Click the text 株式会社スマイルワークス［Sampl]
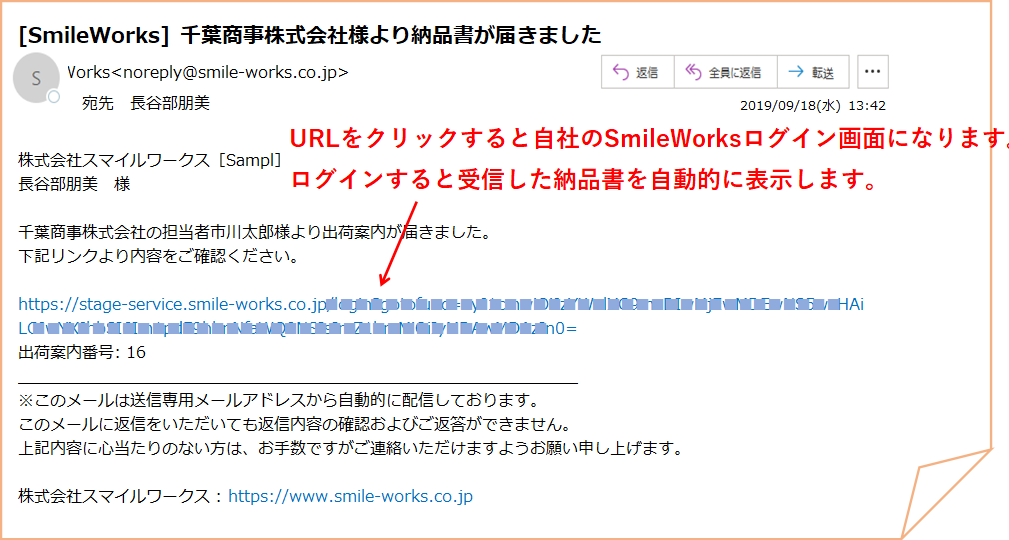The height and width of the screenshot is (540, 1009). point(150,160)
